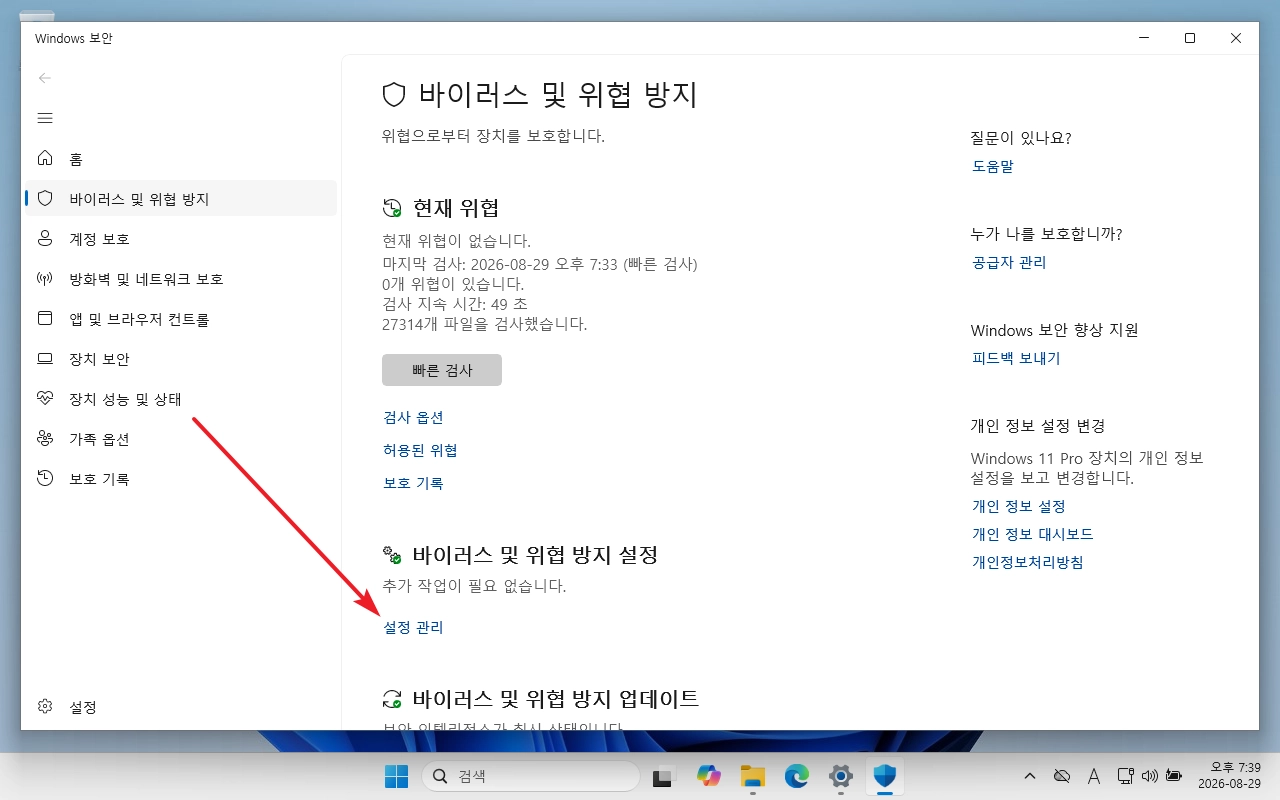Click the history icon for sidebar 보호 기록
Image resolution: width=1280 pixels, height=800 pixels.
point(45,478)
